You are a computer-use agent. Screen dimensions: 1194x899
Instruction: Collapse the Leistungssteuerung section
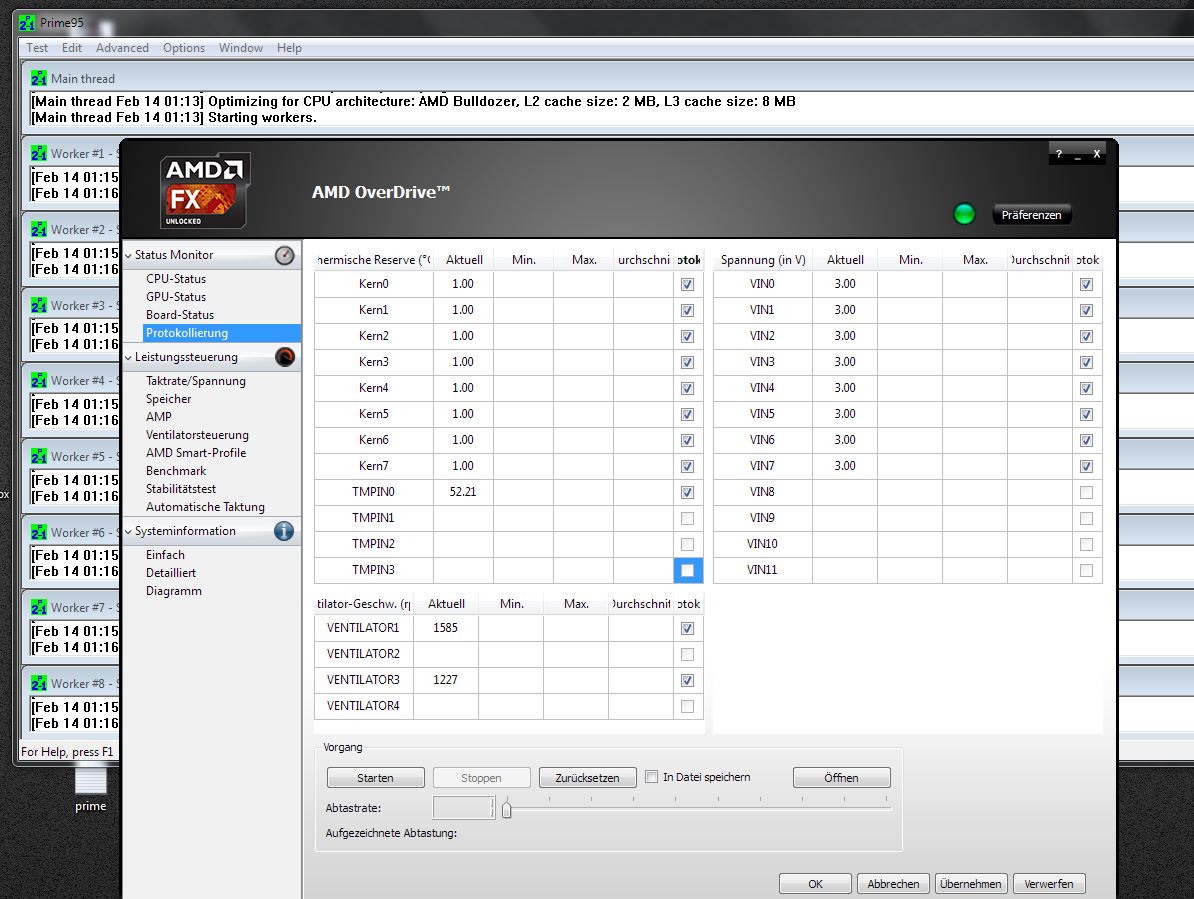pyautogui.click(x=129, y=358)
